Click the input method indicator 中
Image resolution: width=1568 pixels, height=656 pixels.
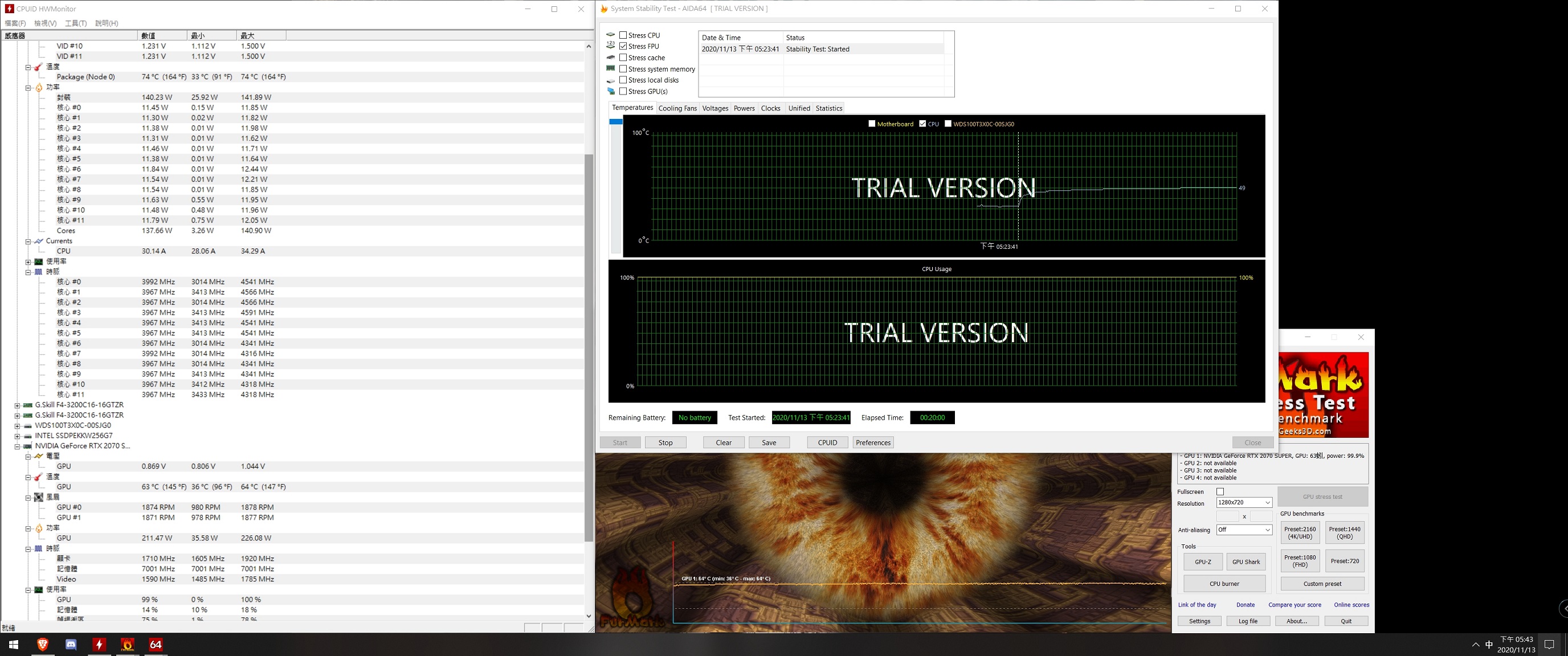coord(1489,645)
